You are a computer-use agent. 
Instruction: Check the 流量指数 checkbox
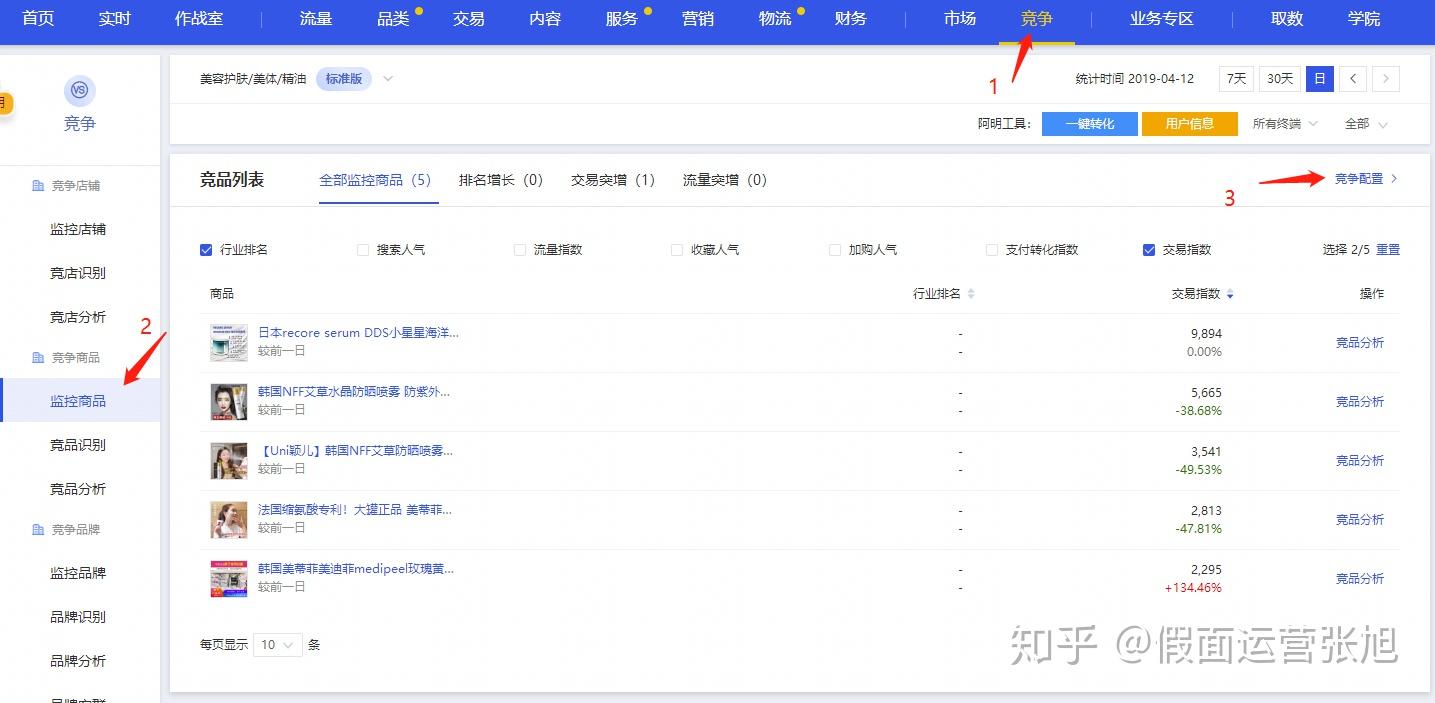(520, 250)
